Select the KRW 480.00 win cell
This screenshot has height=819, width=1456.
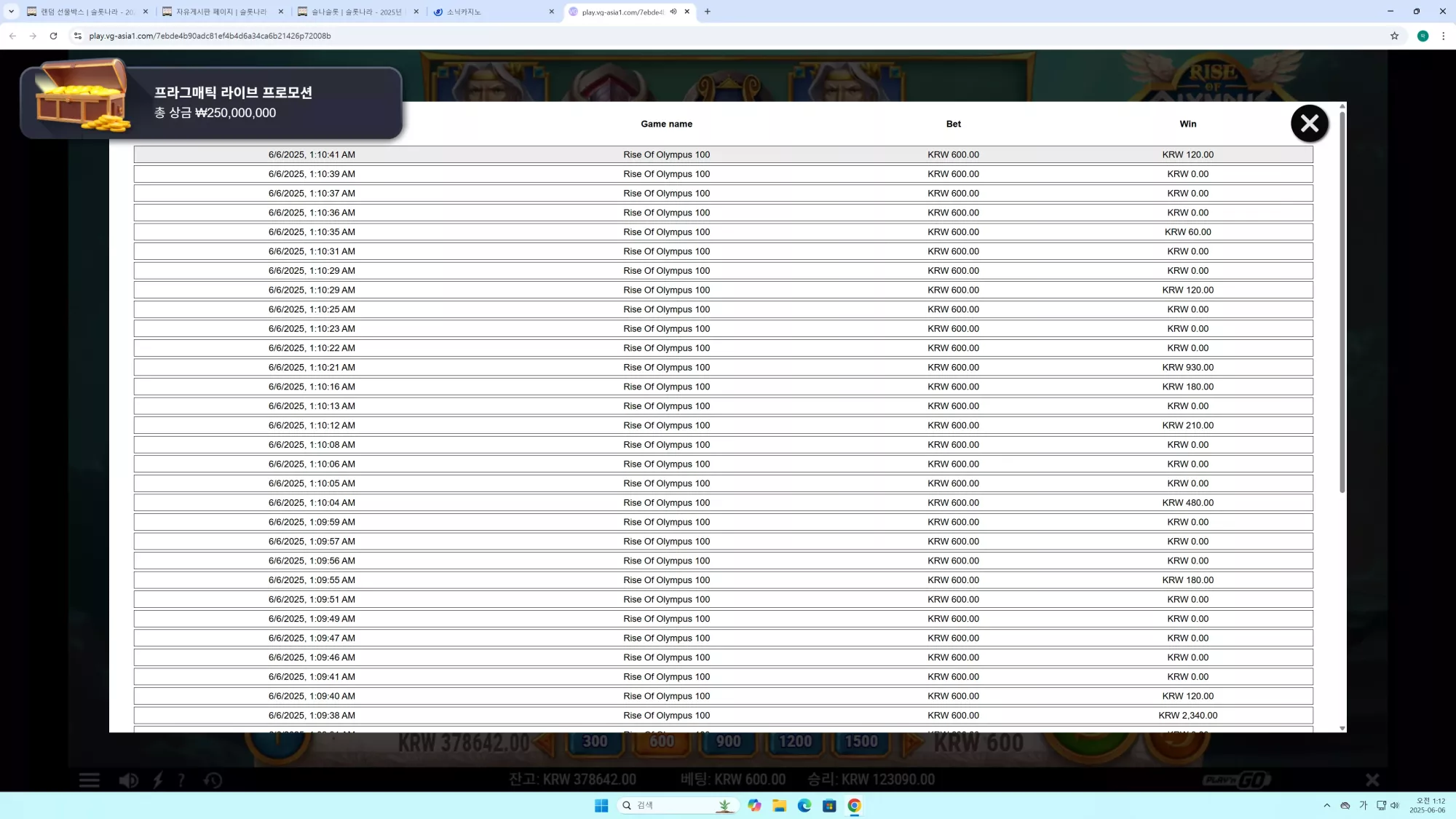tap(1187, 503)
